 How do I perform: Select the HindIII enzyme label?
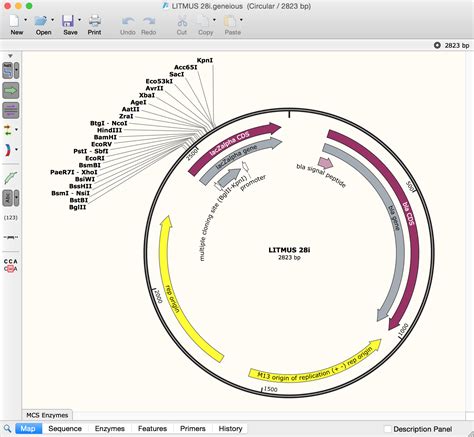[109, 130]
